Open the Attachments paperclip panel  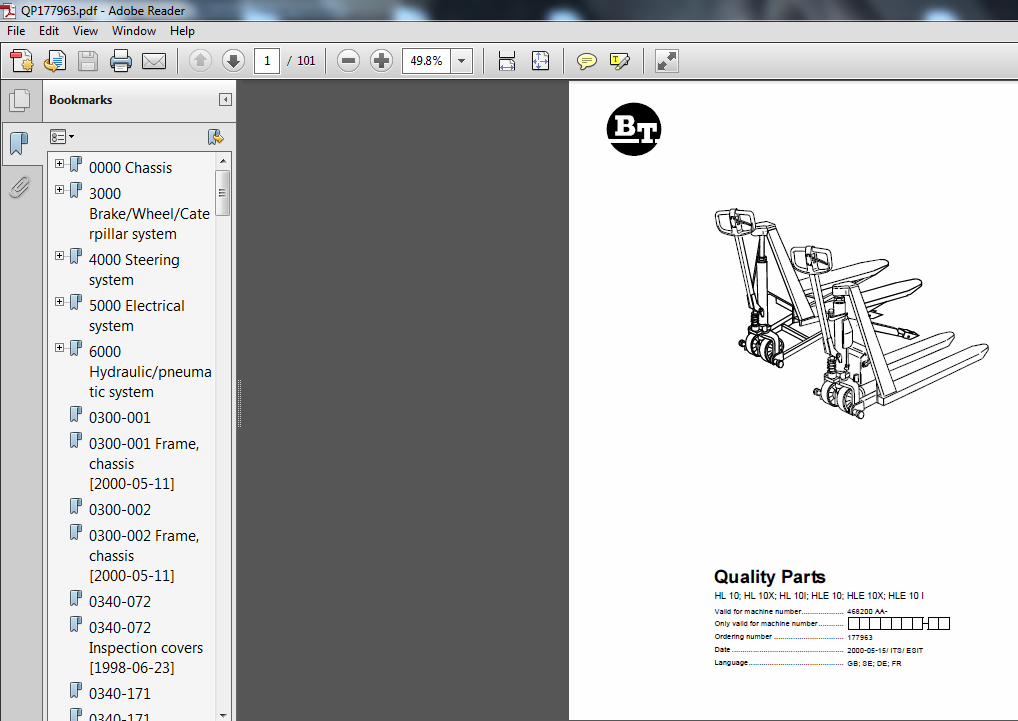point(20,187)
